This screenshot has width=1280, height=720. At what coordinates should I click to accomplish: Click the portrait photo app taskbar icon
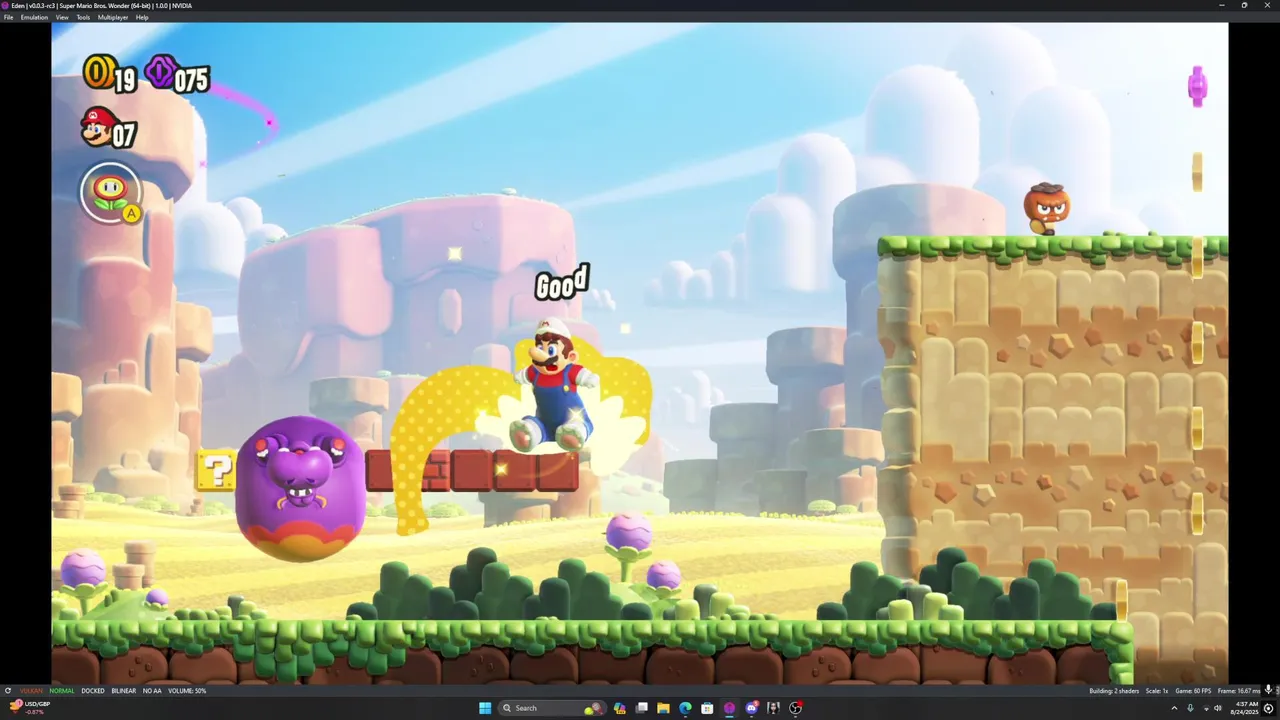click(773, 708)
